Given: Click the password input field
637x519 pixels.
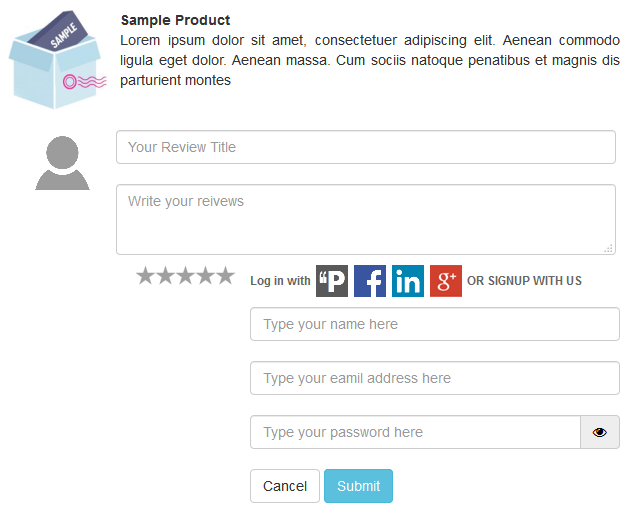Looking at the screenshot, I should tap(415, 432).
